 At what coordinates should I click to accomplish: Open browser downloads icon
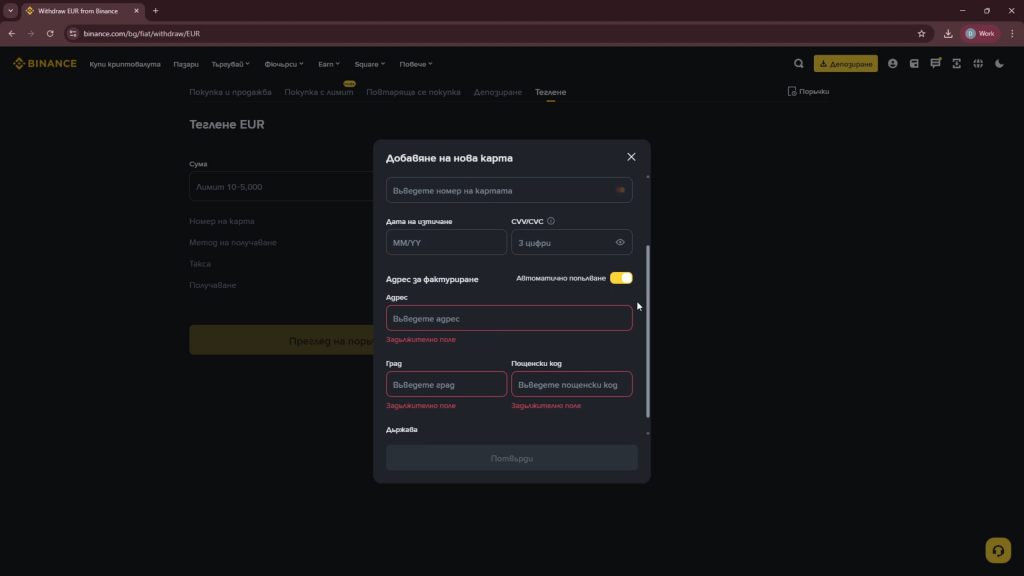click(x=948, y=33)
